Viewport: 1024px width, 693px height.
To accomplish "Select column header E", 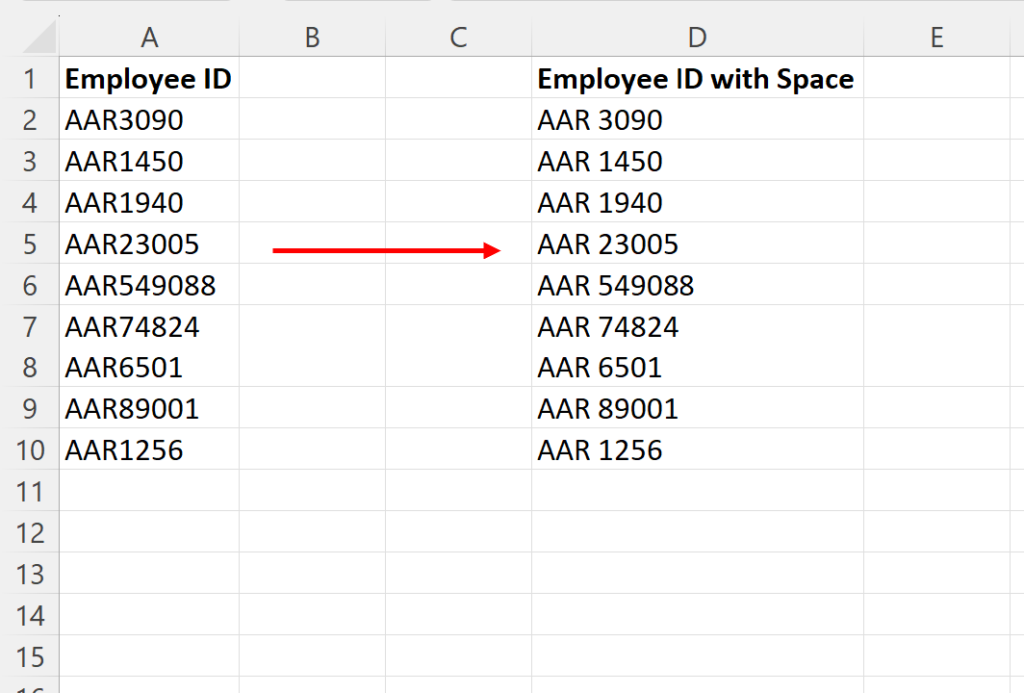I will [937, 37].
